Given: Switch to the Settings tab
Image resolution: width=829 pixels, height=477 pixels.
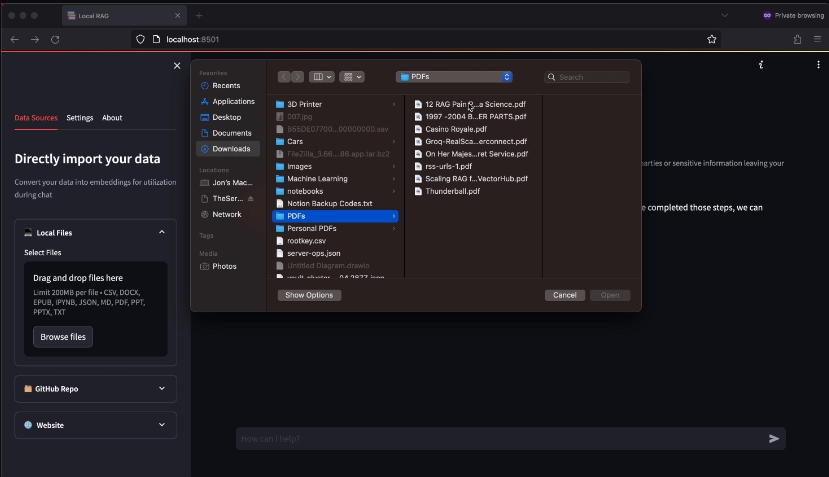Looking at the screenshot, I should [80, 118].
